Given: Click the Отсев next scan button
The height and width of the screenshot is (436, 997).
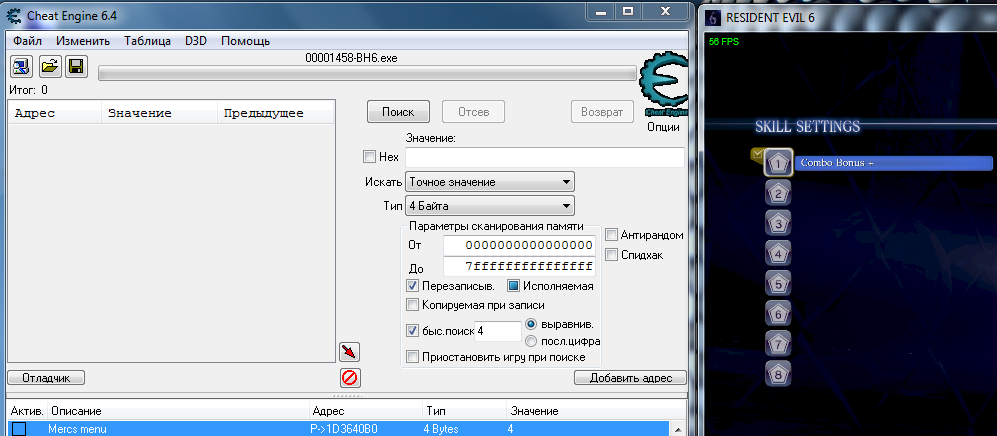Looking at the screenshot, I should [474, 112].
